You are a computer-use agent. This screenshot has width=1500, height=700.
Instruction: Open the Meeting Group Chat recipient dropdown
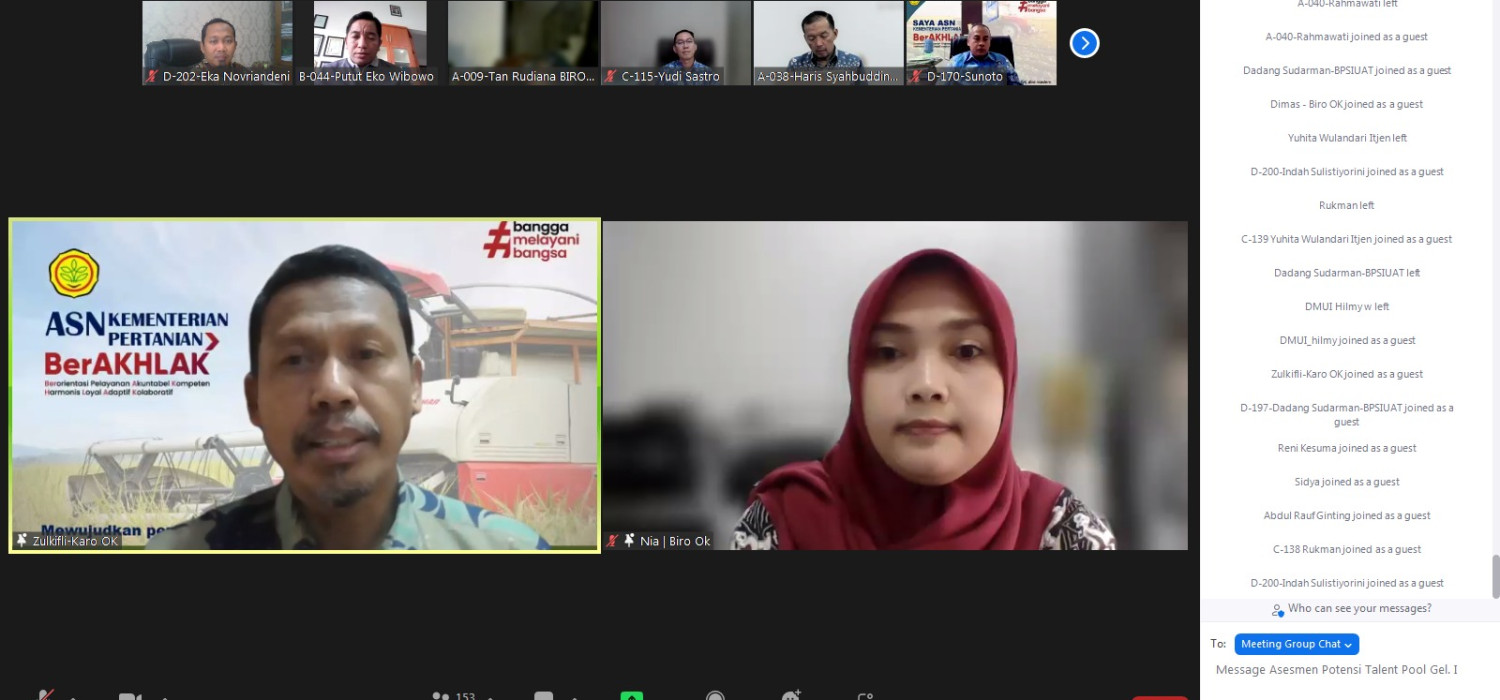click(x=1296, y=644)
